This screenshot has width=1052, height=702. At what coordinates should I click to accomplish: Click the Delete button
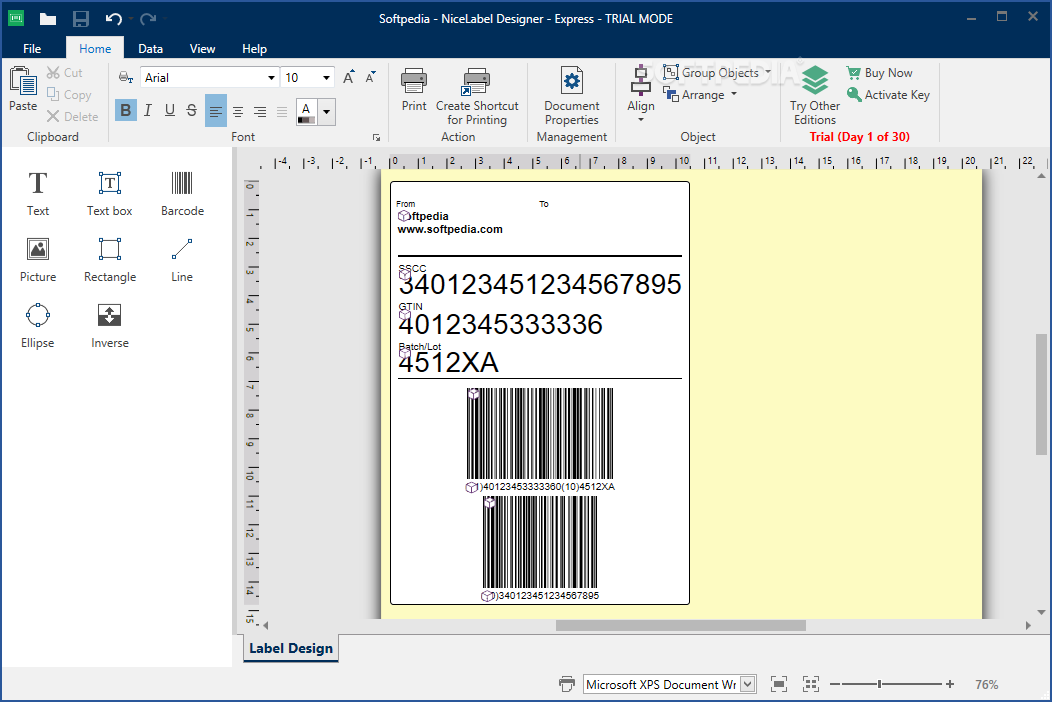coord(72,116)
